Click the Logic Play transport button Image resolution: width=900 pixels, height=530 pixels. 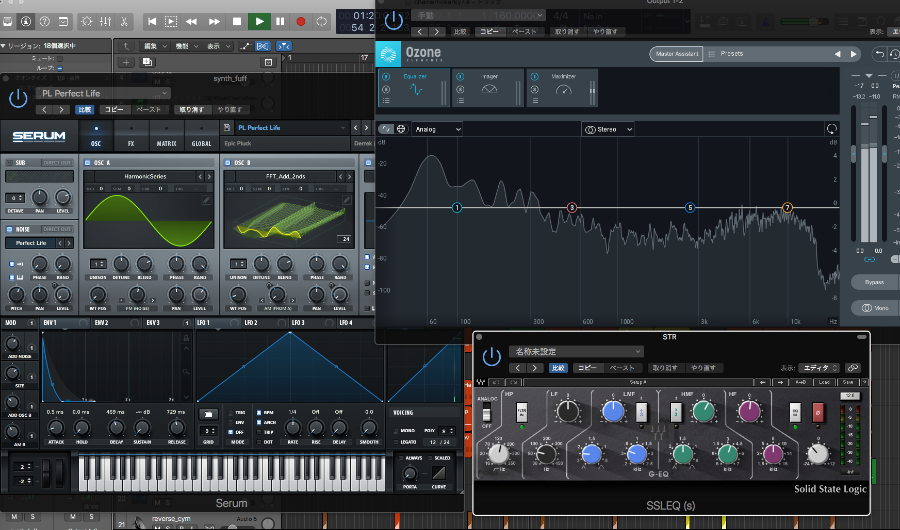(x=259, y=21)
